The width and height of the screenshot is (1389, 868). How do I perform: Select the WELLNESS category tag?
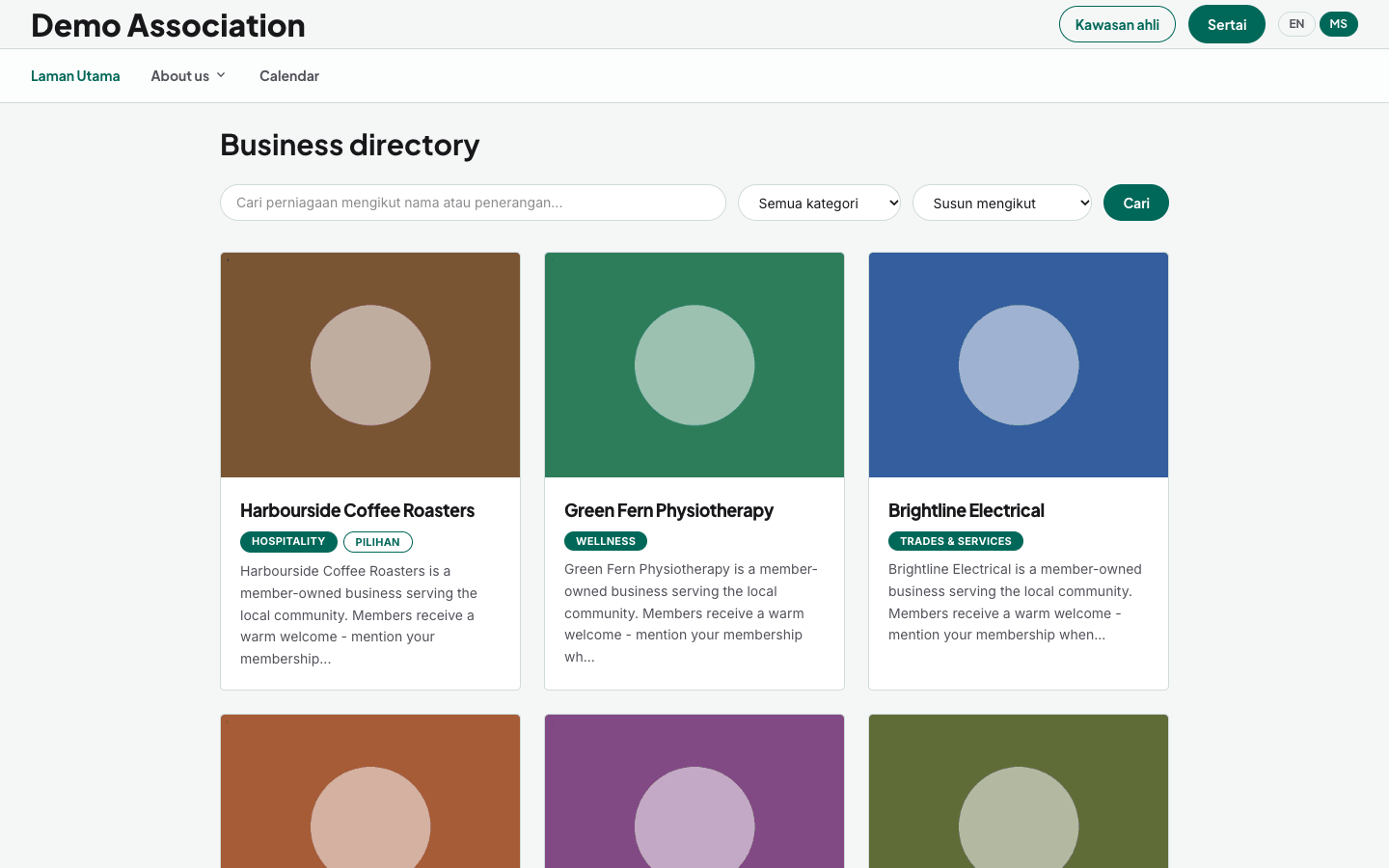pos(606,541)
